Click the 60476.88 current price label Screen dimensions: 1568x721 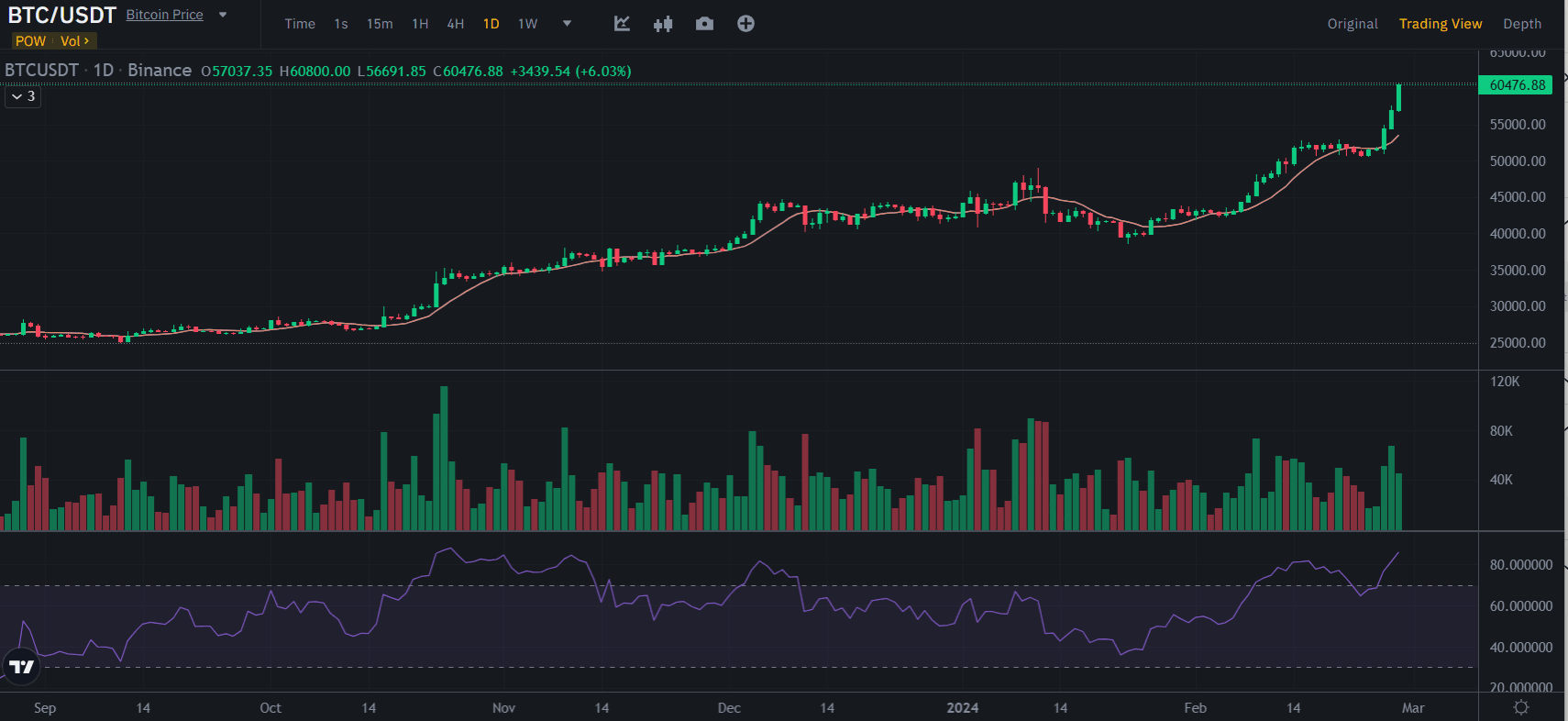point(1517,85)
